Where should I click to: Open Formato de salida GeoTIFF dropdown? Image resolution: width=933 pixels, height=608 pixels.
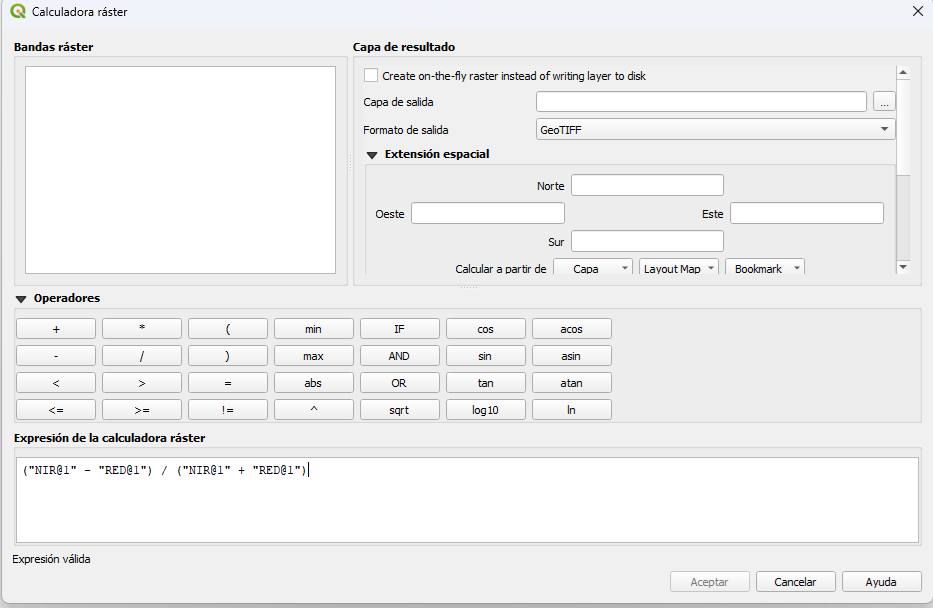coord(715,130)
